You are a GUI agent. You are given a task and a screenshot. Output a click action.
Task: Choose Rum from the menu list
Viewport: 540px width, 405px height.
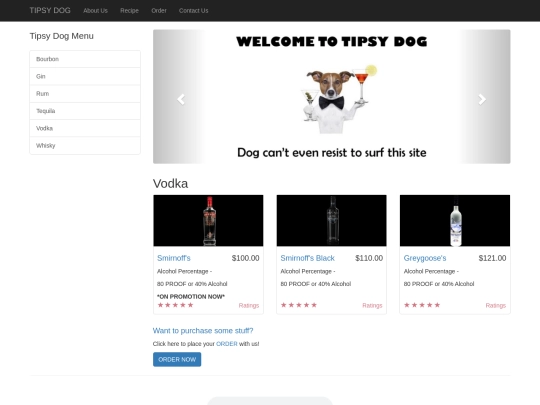[x=85, y=93]
